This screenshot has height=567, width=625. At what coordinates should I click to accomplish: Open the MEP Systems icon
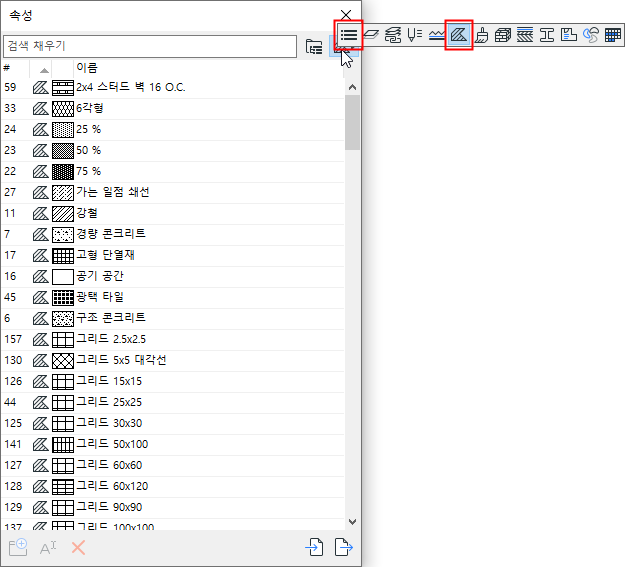pyautogui.click(x=591, y=35)
